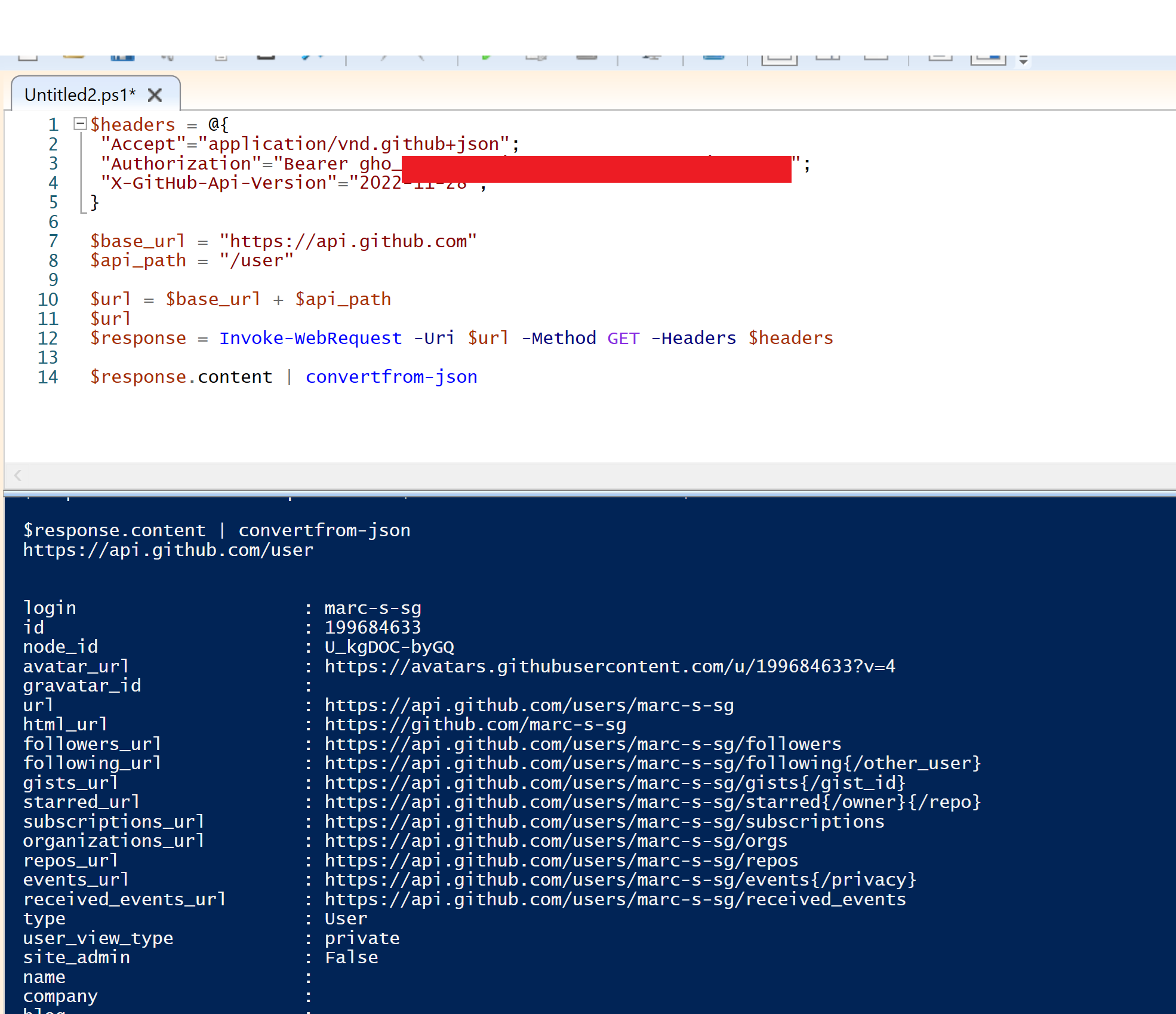The height and width of the screenshot is (1014, 1176).
Task: Click the html_url link value in console
Action: 475,724
